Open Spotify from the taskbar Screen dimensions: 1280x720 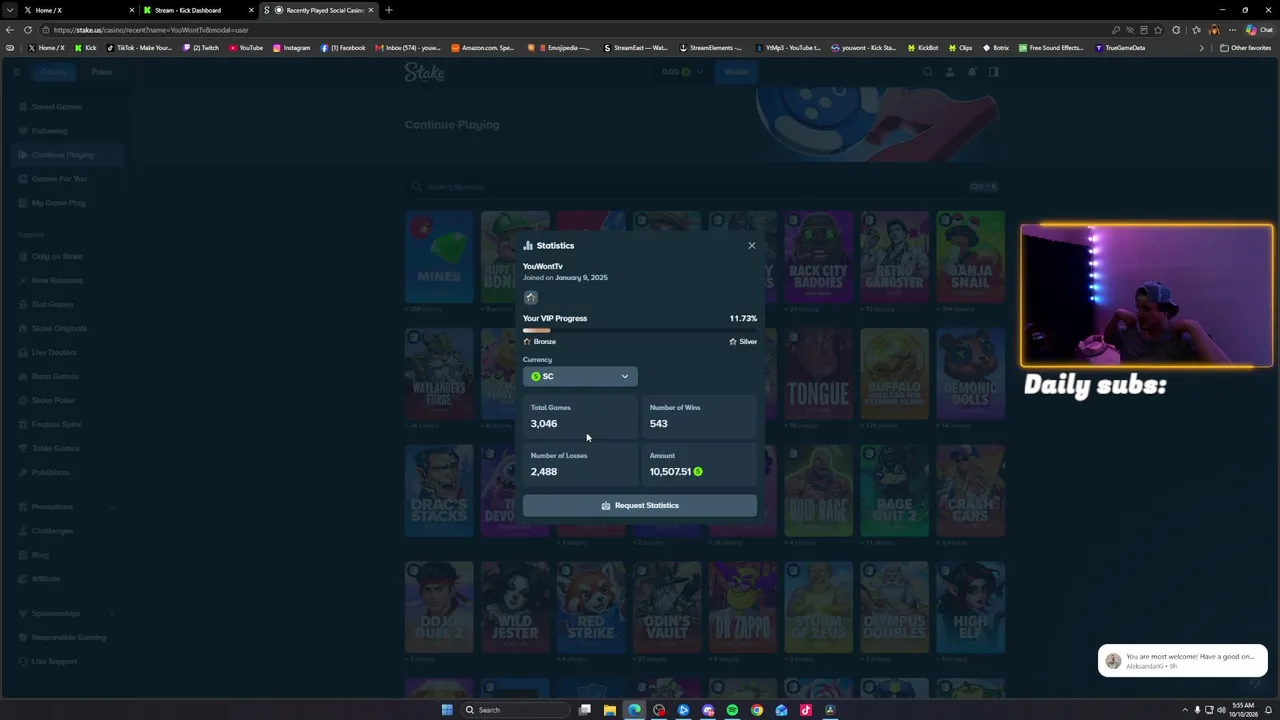[732, 710]
